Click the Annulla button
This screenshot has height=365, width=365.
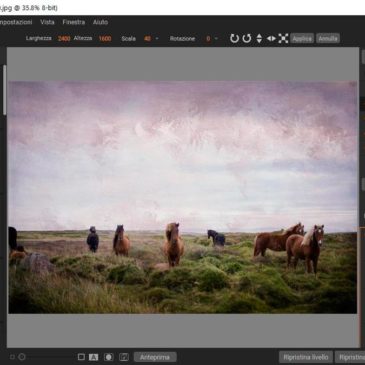point(328,39)
